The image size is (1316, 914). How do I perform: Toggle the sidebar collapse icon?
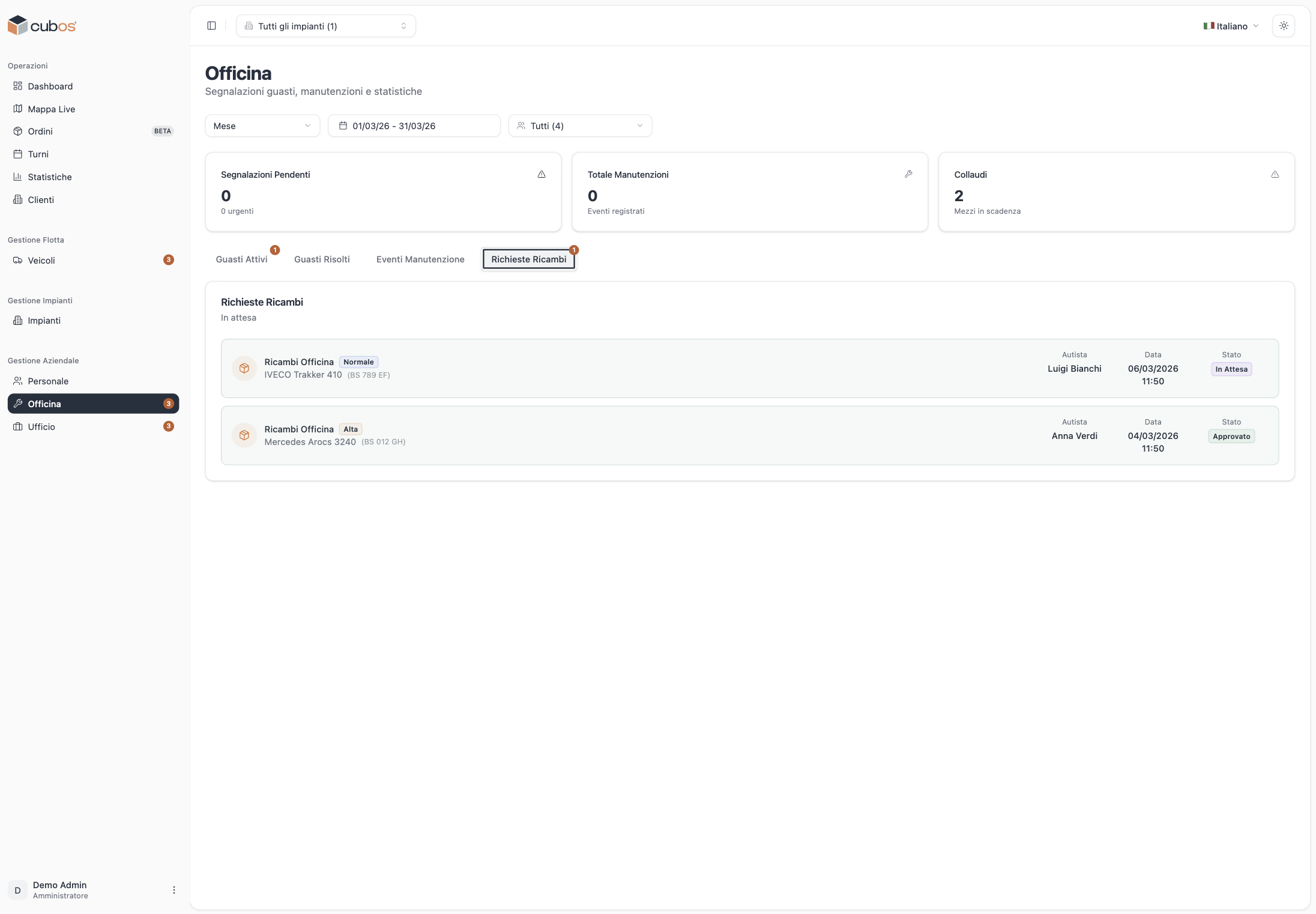tap(211, 26)
